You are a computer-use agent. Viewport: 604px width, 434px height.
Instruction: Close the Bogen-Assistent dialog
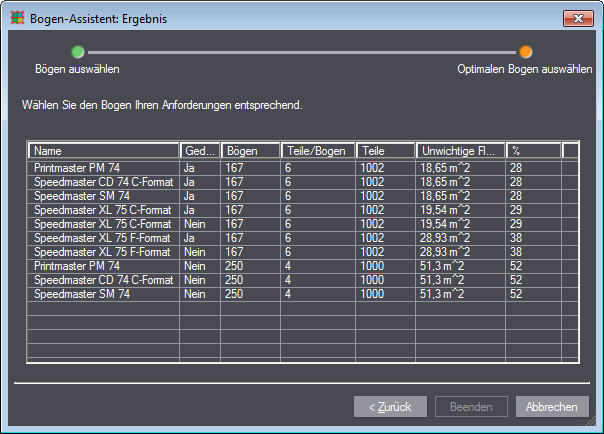578,18
